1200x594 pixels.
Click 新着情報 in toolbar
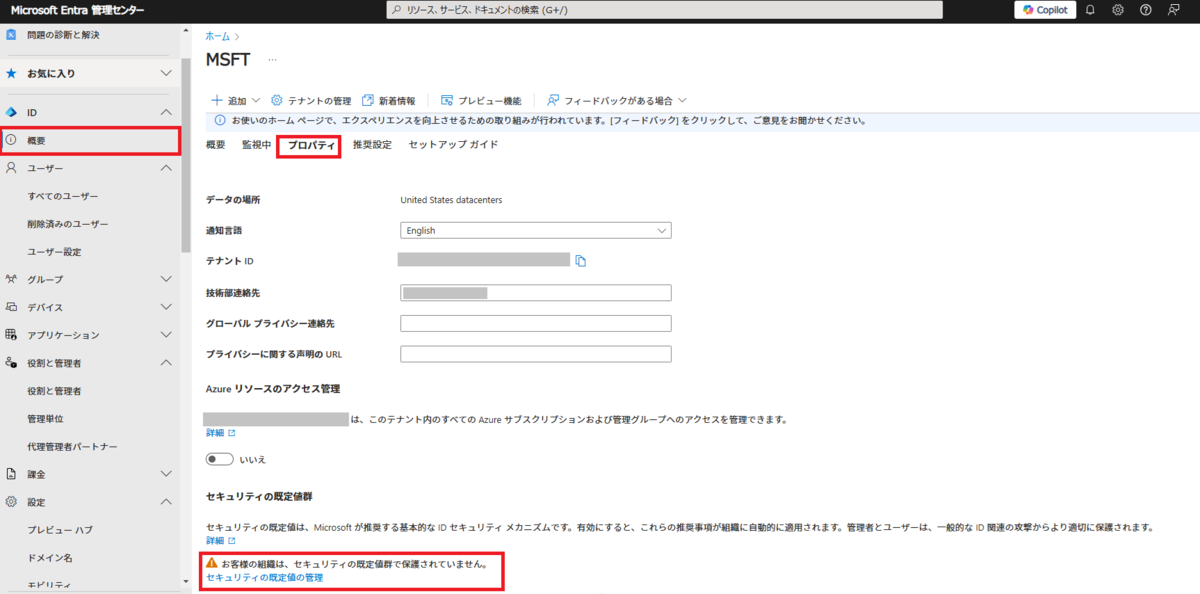(x=389, y=101)
